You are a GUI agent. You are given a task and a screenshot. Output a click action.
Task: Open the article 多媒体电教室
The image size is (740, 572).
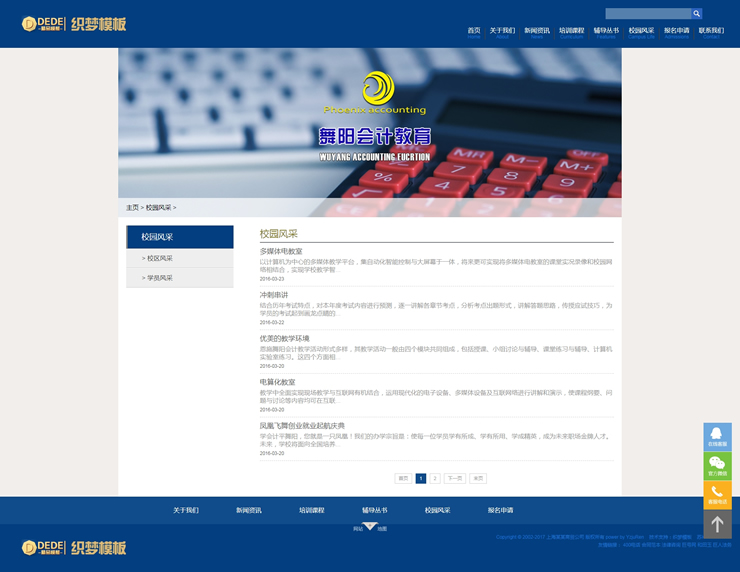281,251
